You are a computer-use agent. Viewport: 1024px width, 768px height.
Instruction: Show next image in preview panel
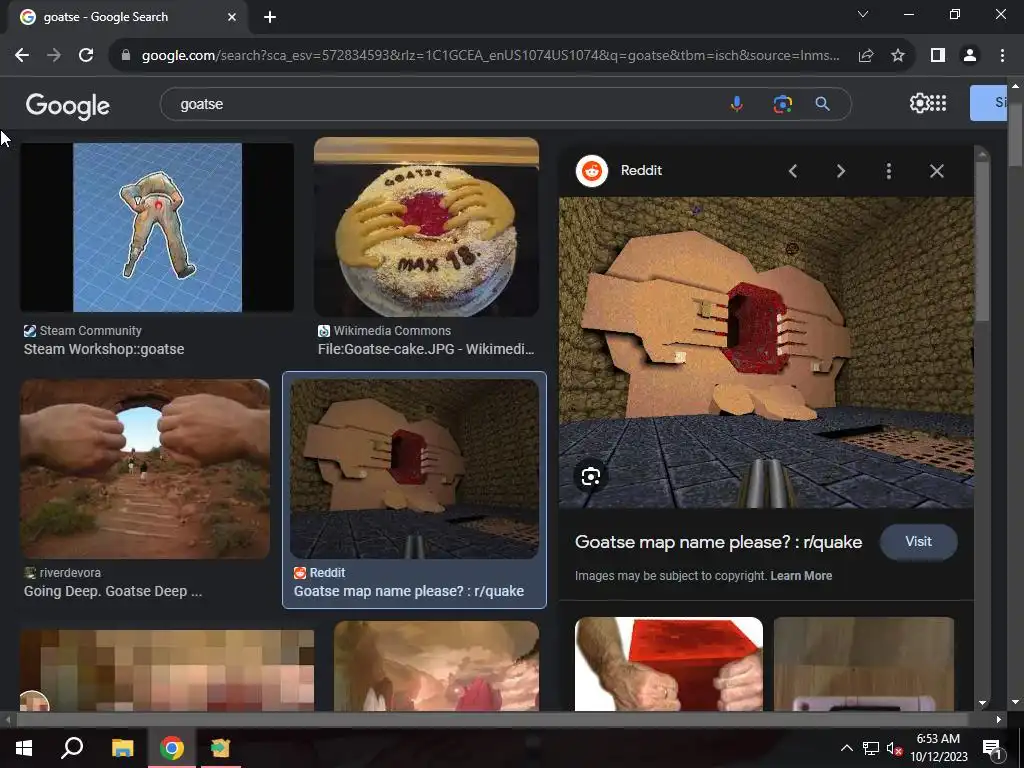click(x=841, y=171)
